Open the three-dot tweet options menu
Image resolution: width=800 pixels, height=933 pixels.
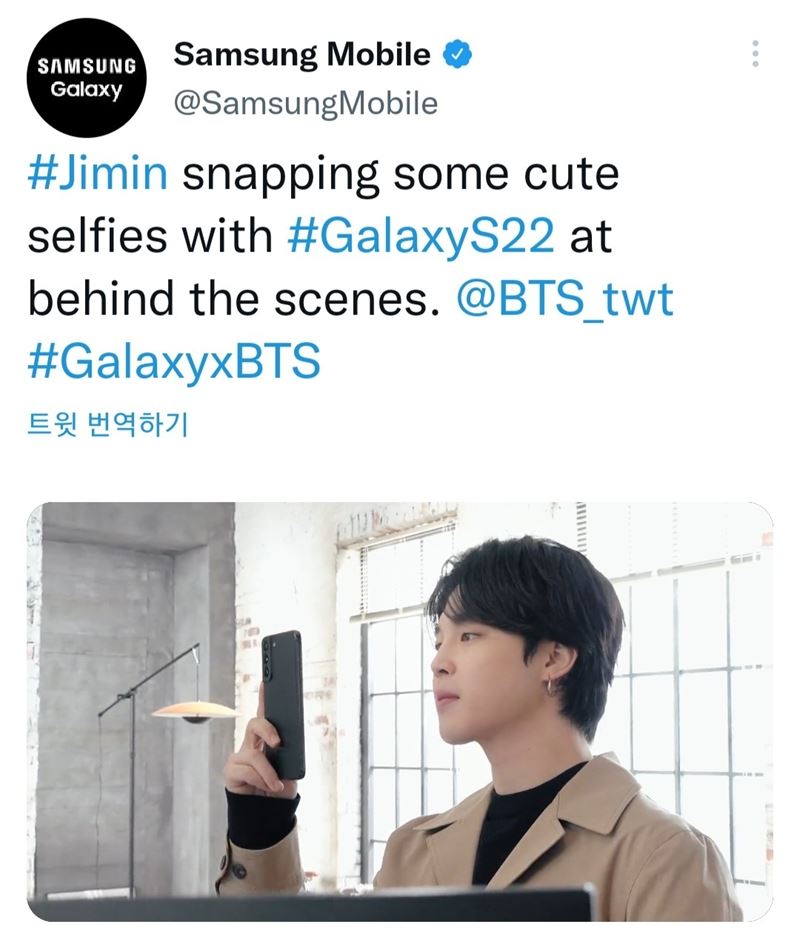pyautogui.click(x=755, y=54)
